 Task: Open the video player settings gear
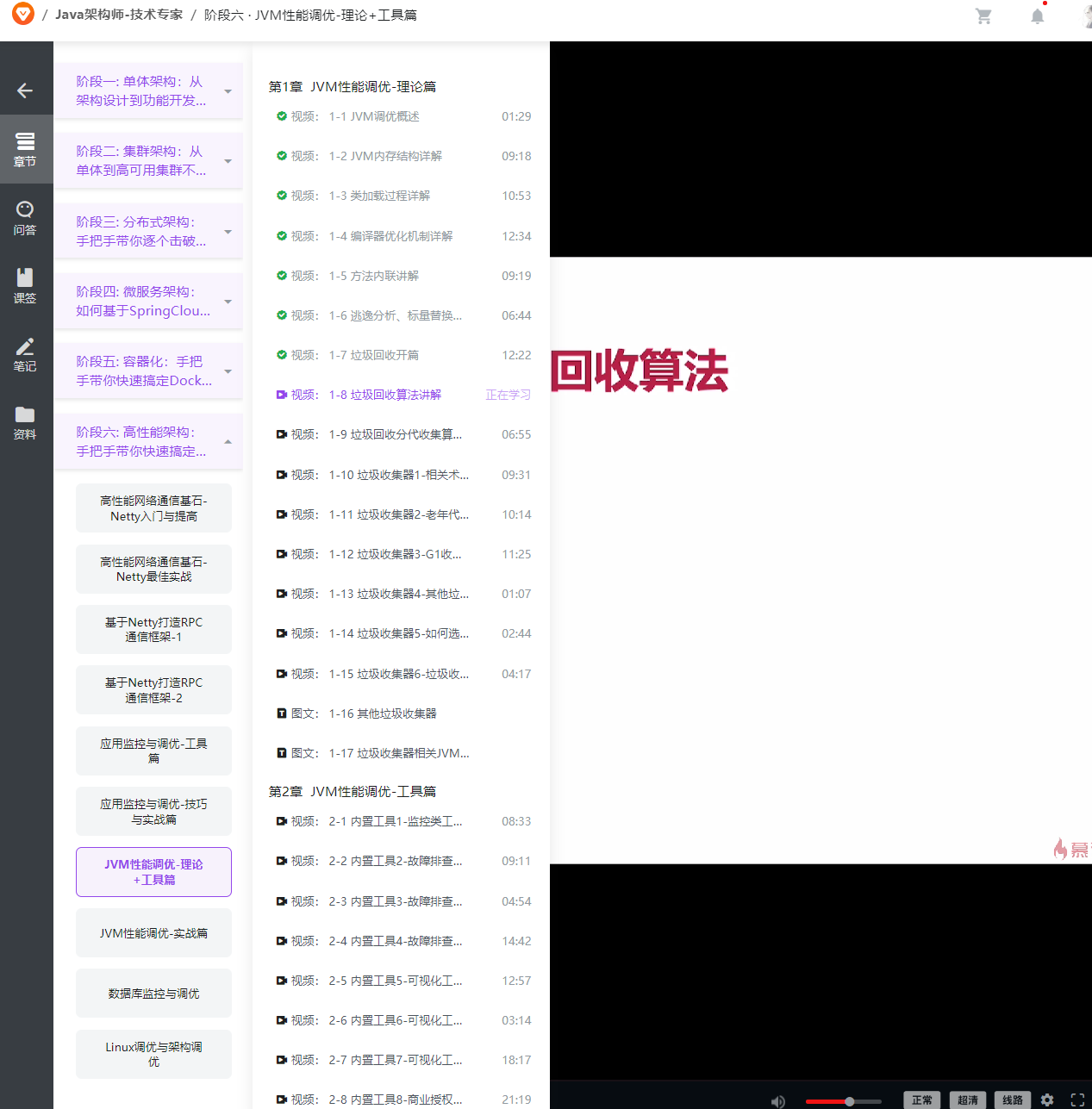point(1046,1100)
